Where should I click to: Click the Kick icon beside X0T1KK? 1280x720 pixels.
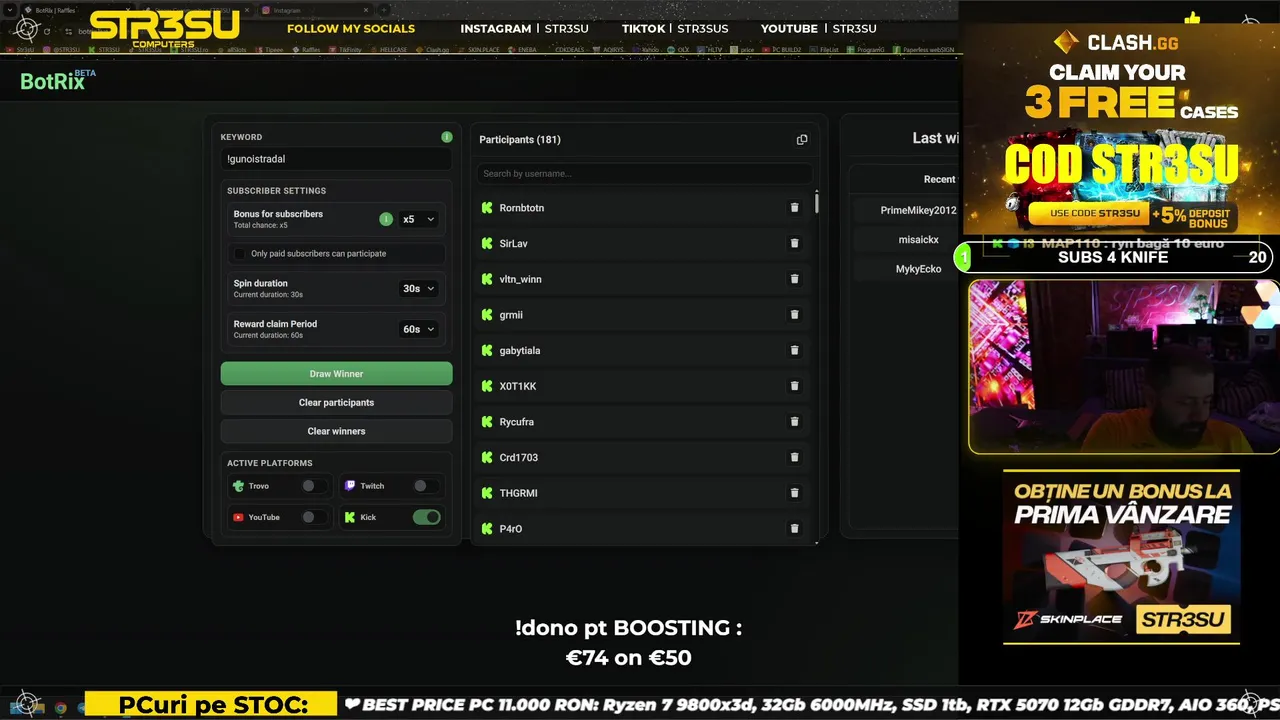pos(487,386)
